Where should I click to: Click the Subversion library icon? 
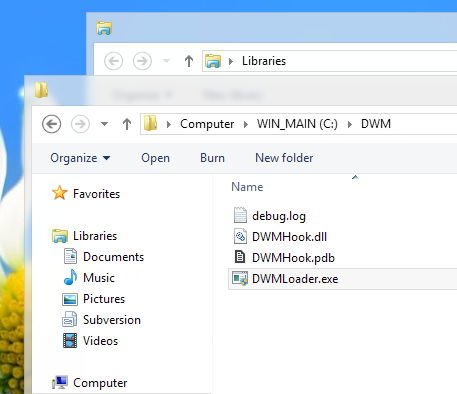pyautogui.click(x=70, y=319)
